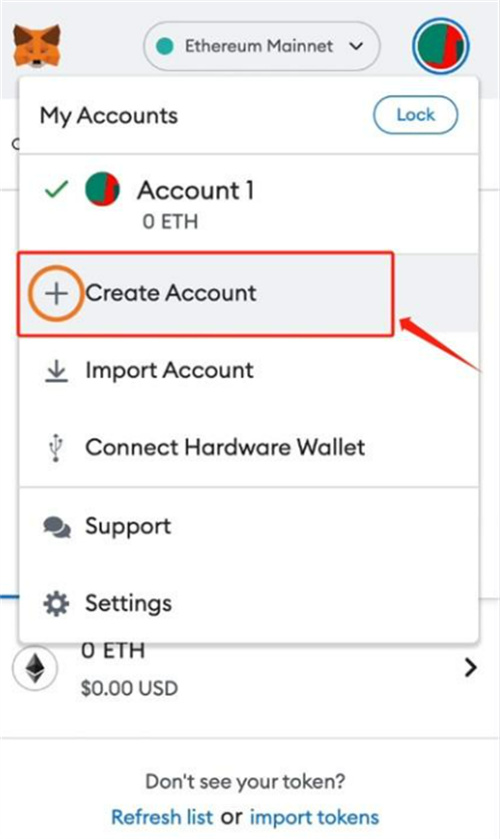
Task: Click the green network status dot
Action: pos(165,46)
